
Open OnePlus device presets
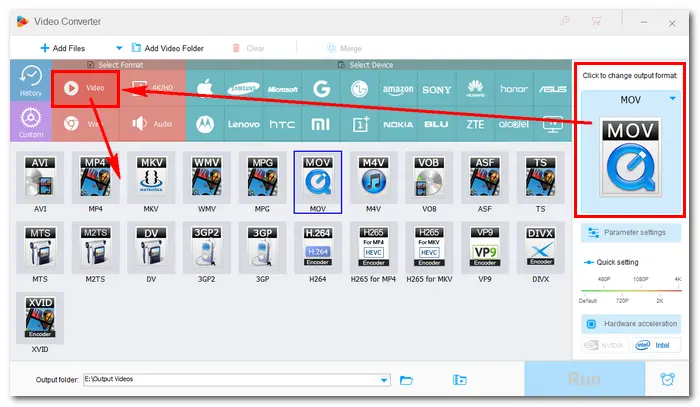click(x=359, y=124)
